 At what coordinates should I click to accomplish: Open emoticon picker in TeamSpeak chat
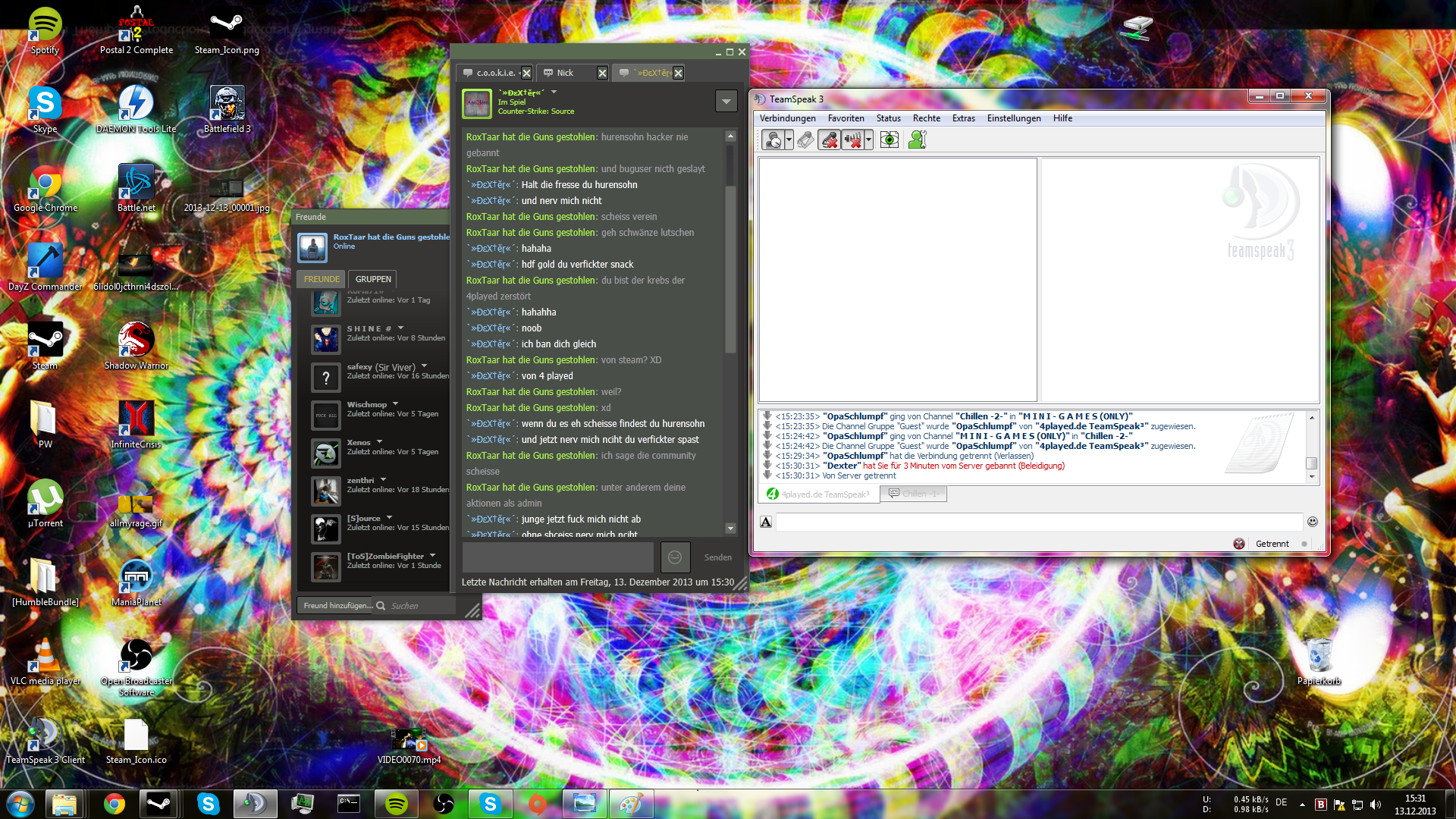pyautogui.click(x=1313, y=522)
